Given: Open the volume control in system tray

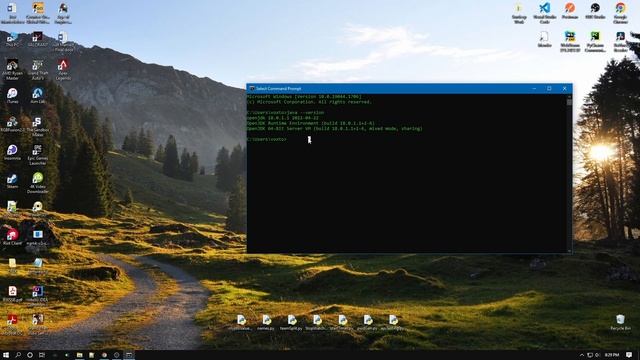Looking at the screenshot, I should coord(598,355).
